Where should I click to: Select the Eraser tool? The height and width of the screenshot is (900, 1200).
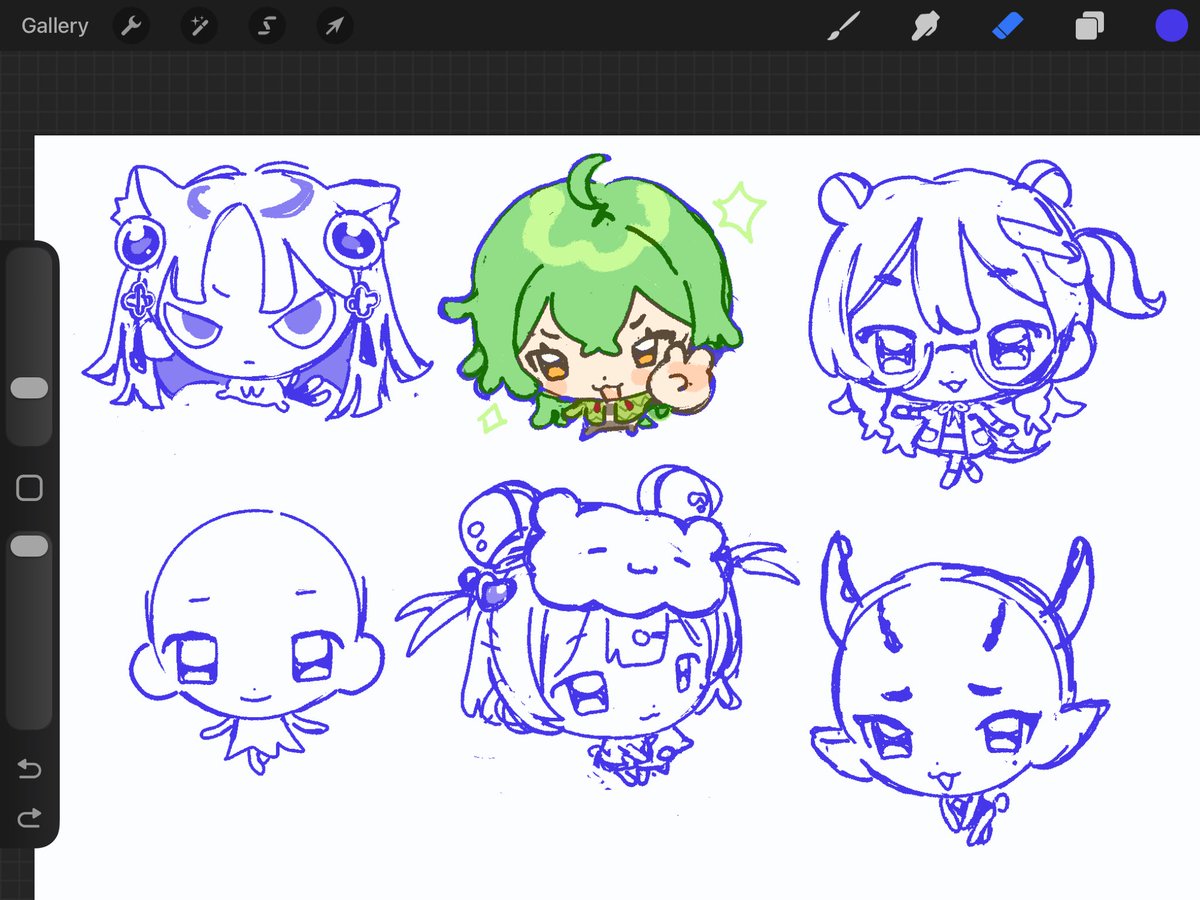coord(1008,26)
